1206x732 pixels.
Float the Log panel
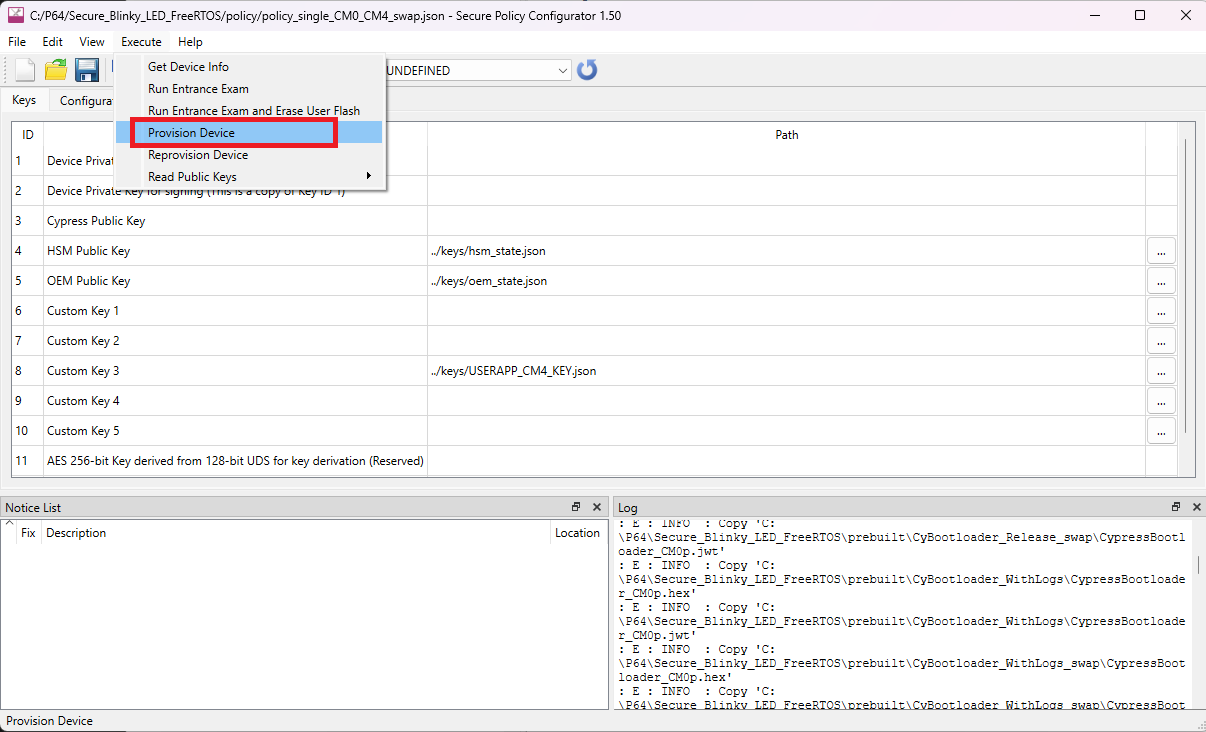point(1176,508)
